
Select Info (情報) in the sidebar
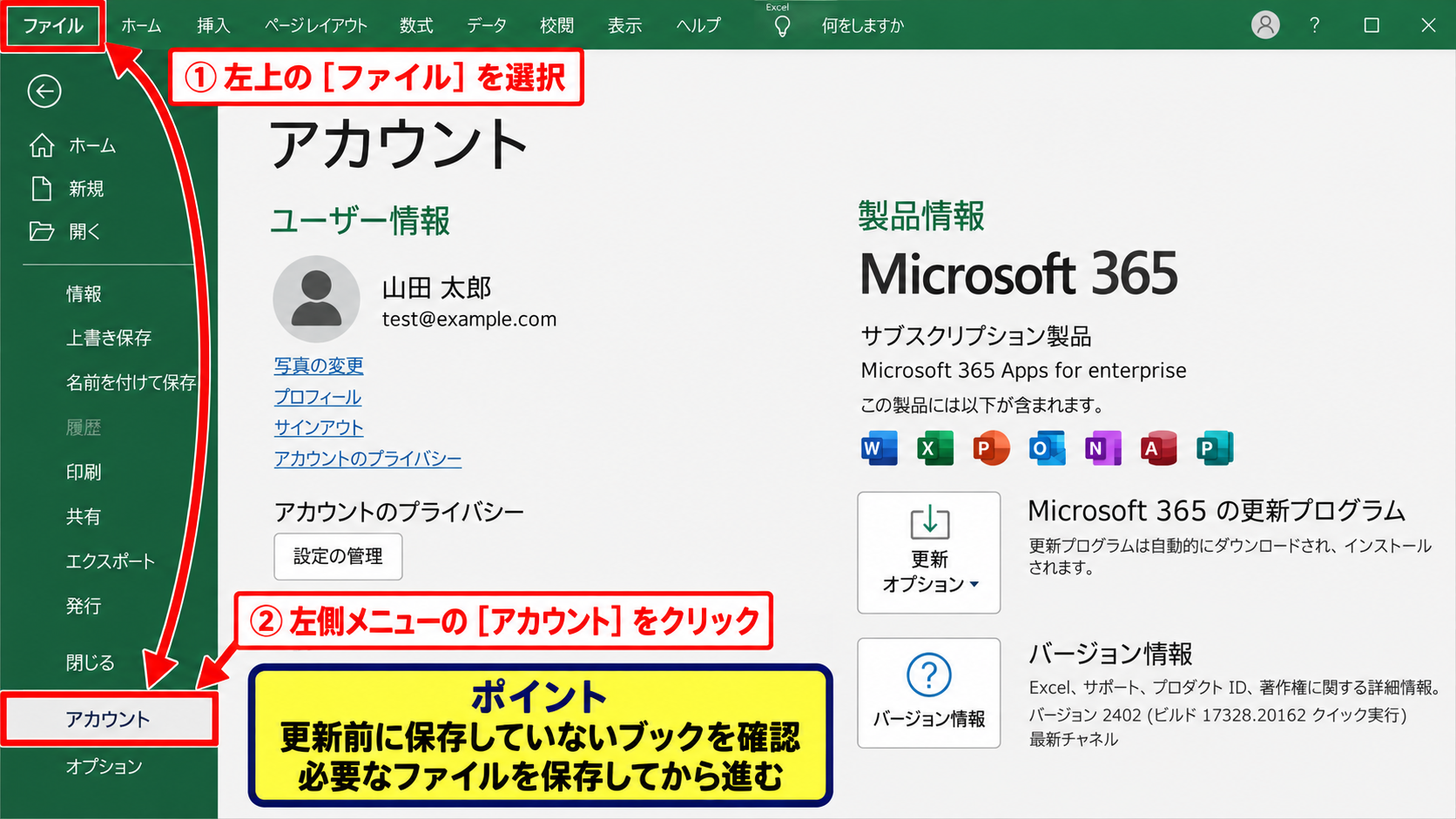point(84,294)
